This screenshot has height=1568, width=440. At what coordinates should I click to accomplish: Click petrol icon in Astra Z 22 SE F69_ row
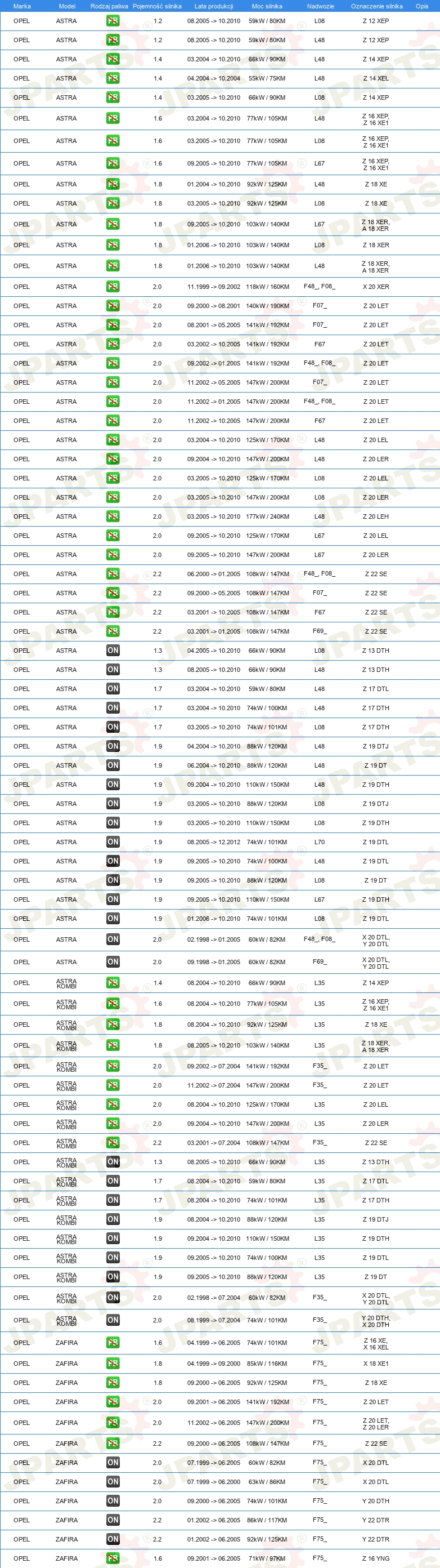[113, 631]
